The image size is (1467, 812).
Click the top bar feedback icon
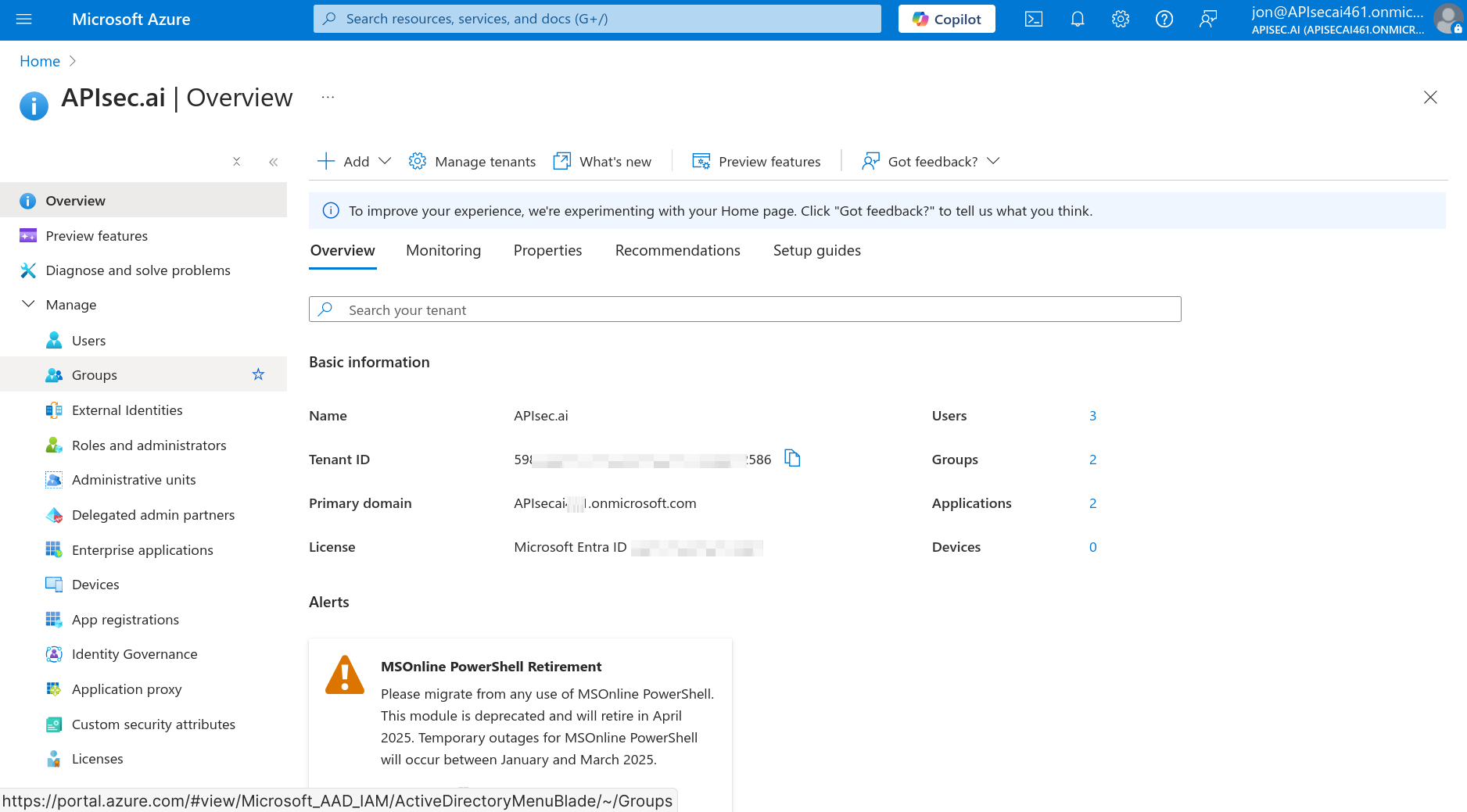[1207, 20]
